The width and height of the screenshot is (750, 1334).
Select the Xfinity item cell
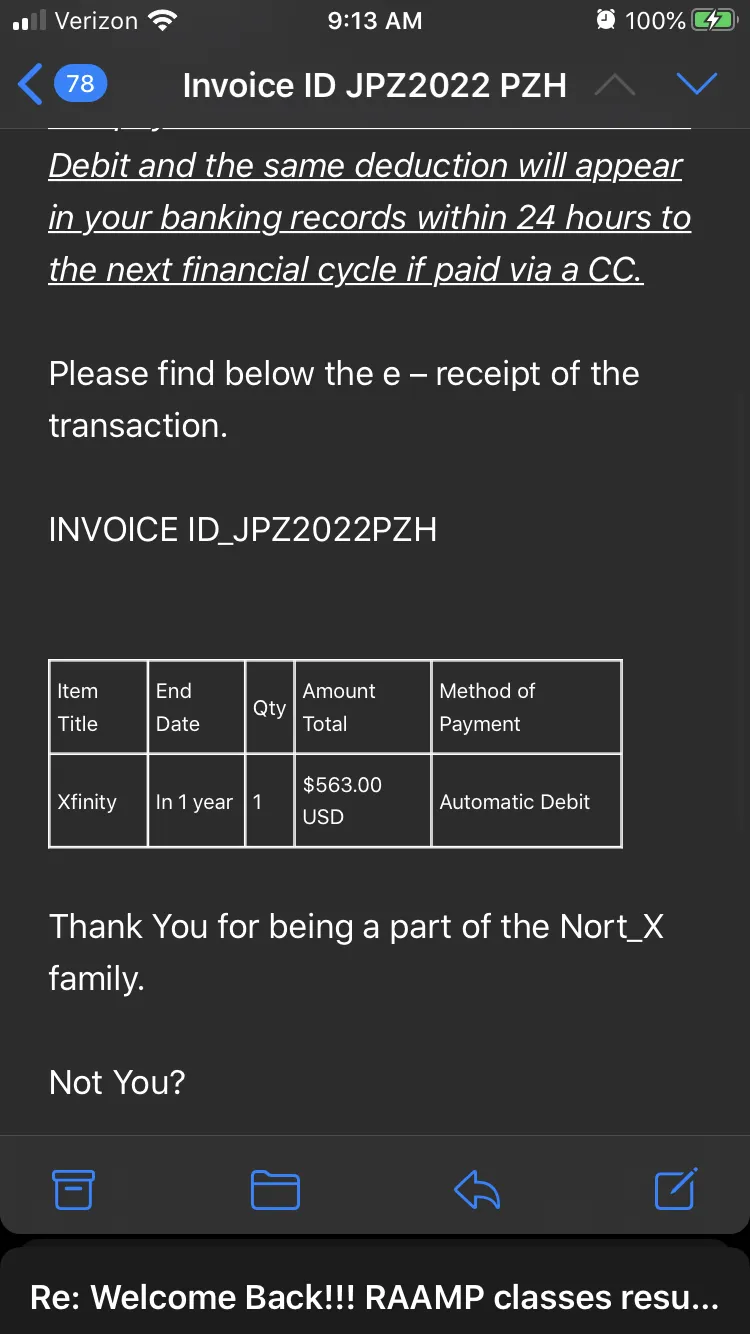click(98, 801)
